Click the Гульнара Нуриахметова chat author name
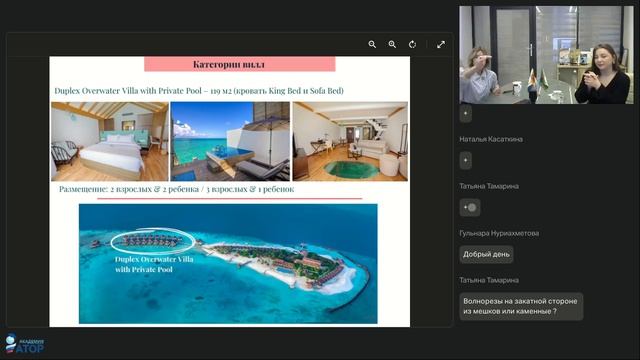Screen dimensions: 640x360 pyautogui.click(x=499, y=233)
